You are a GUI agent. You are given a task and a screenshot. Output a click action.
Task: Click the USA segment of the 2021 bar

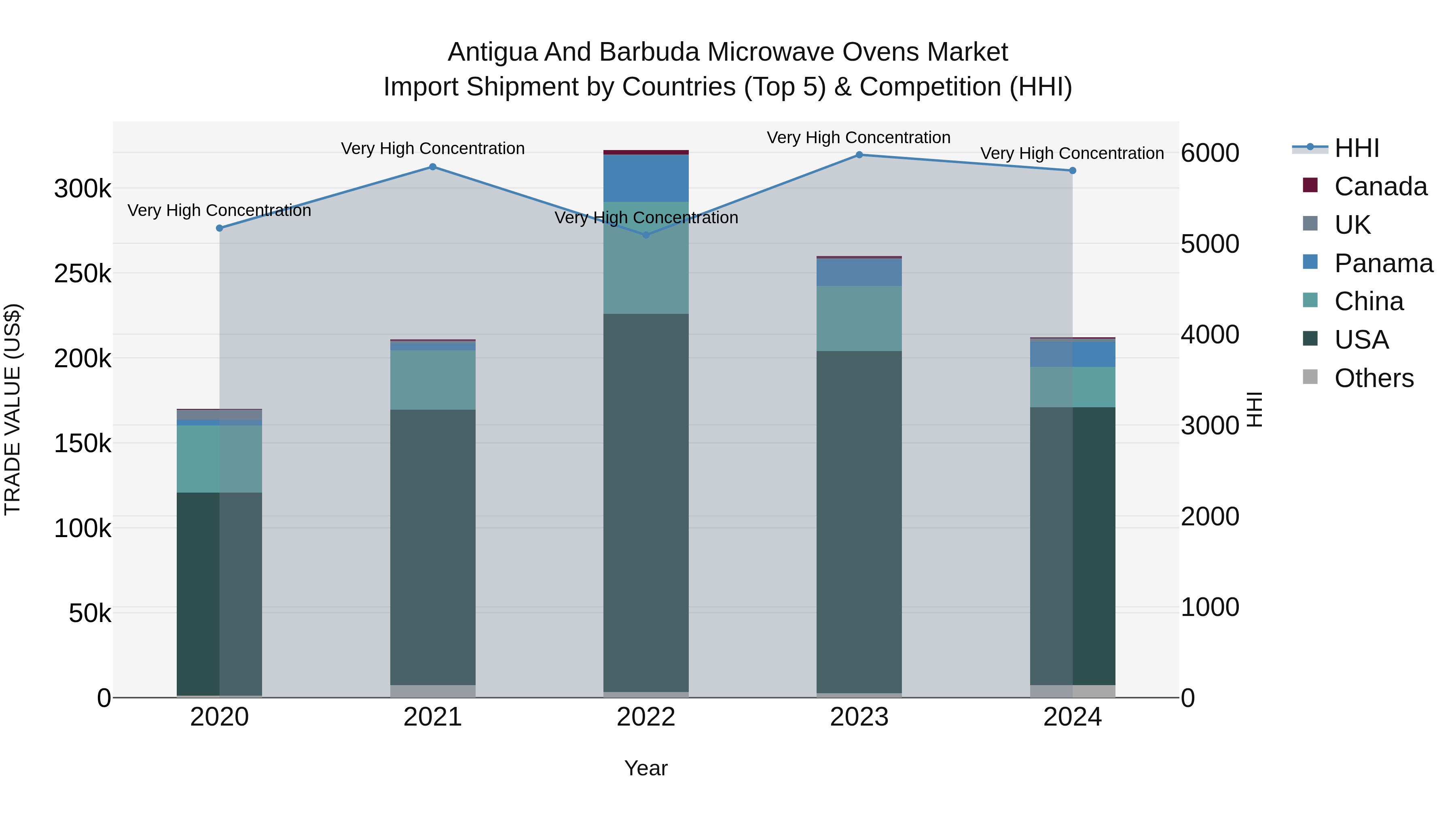pyautogui.click(x=433, y=548)
